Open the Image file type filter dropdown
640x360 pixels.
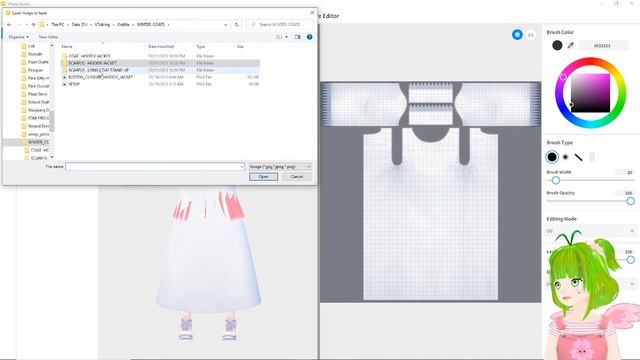coord(280,167)
